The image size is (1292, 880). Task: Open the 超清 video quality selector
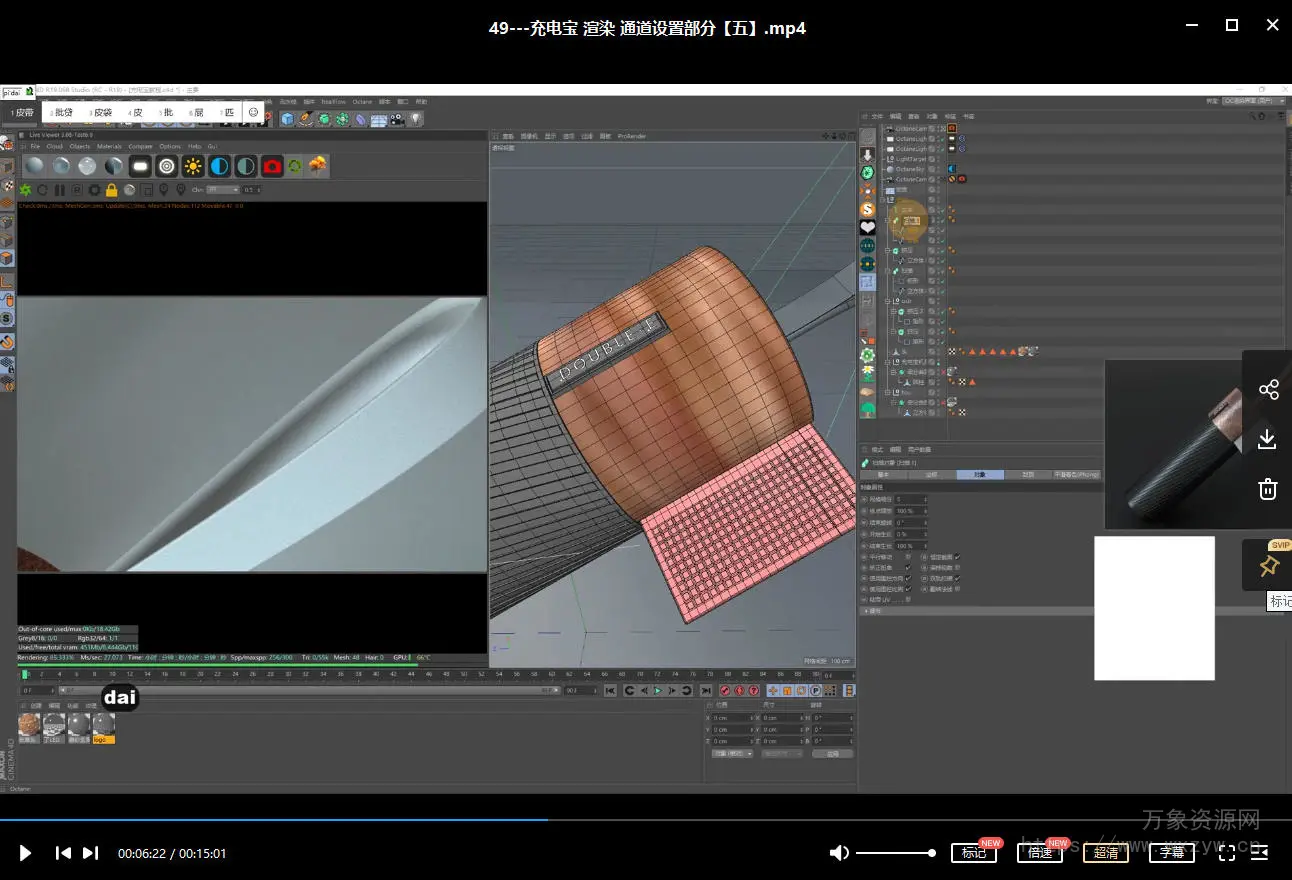[x=1106, y=853]
